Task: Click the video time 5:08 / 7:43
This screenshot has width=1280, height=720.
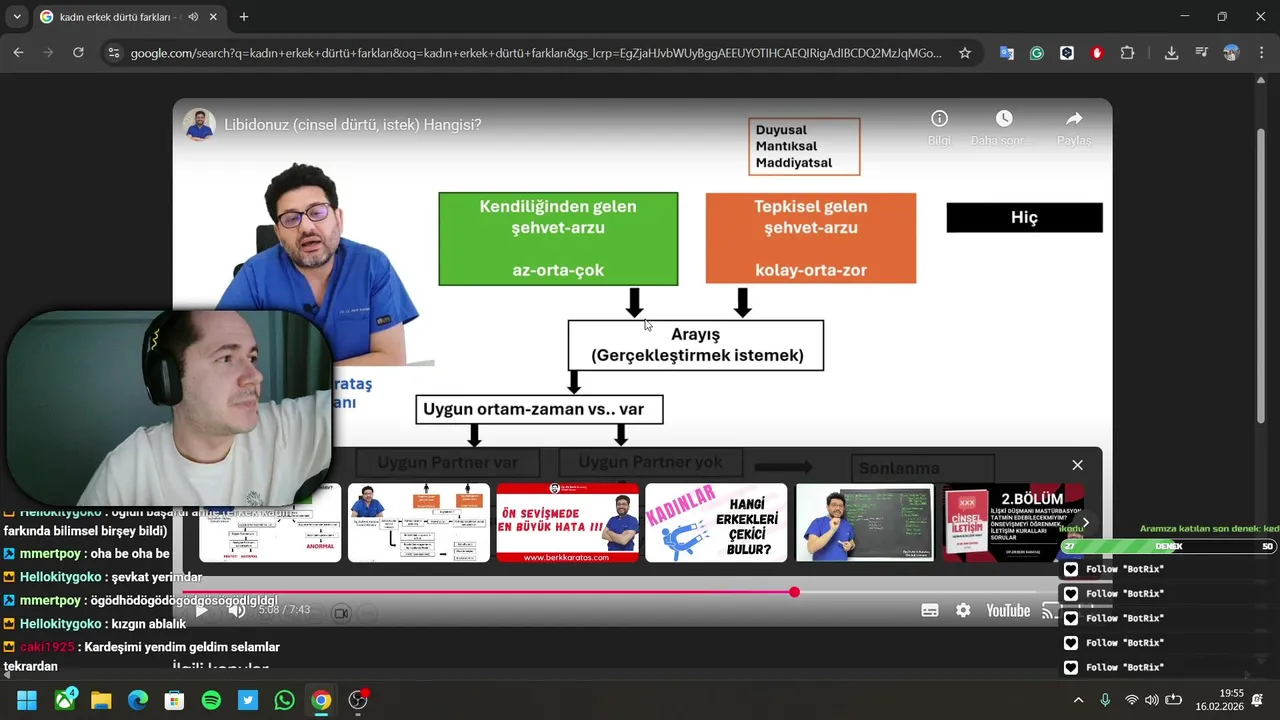Action: [284, 610]
